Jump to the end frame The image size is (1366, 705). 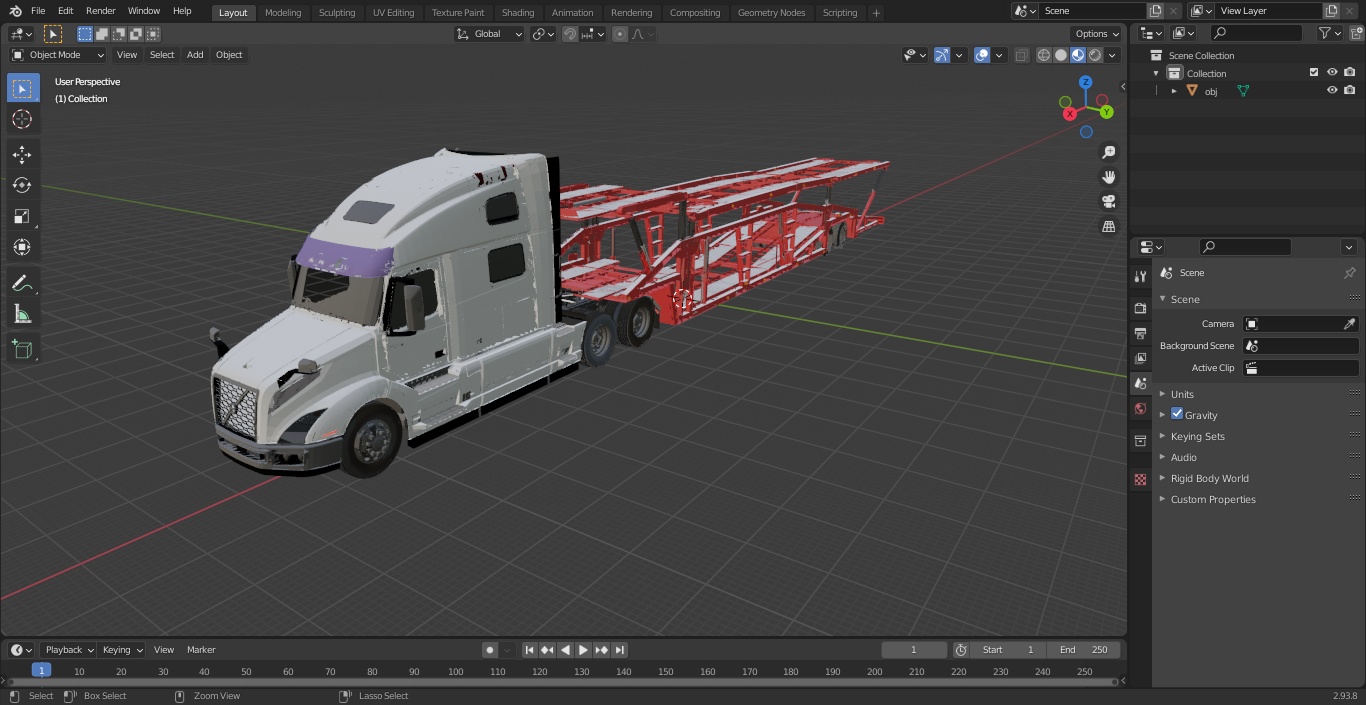click(x=620, y=650)
